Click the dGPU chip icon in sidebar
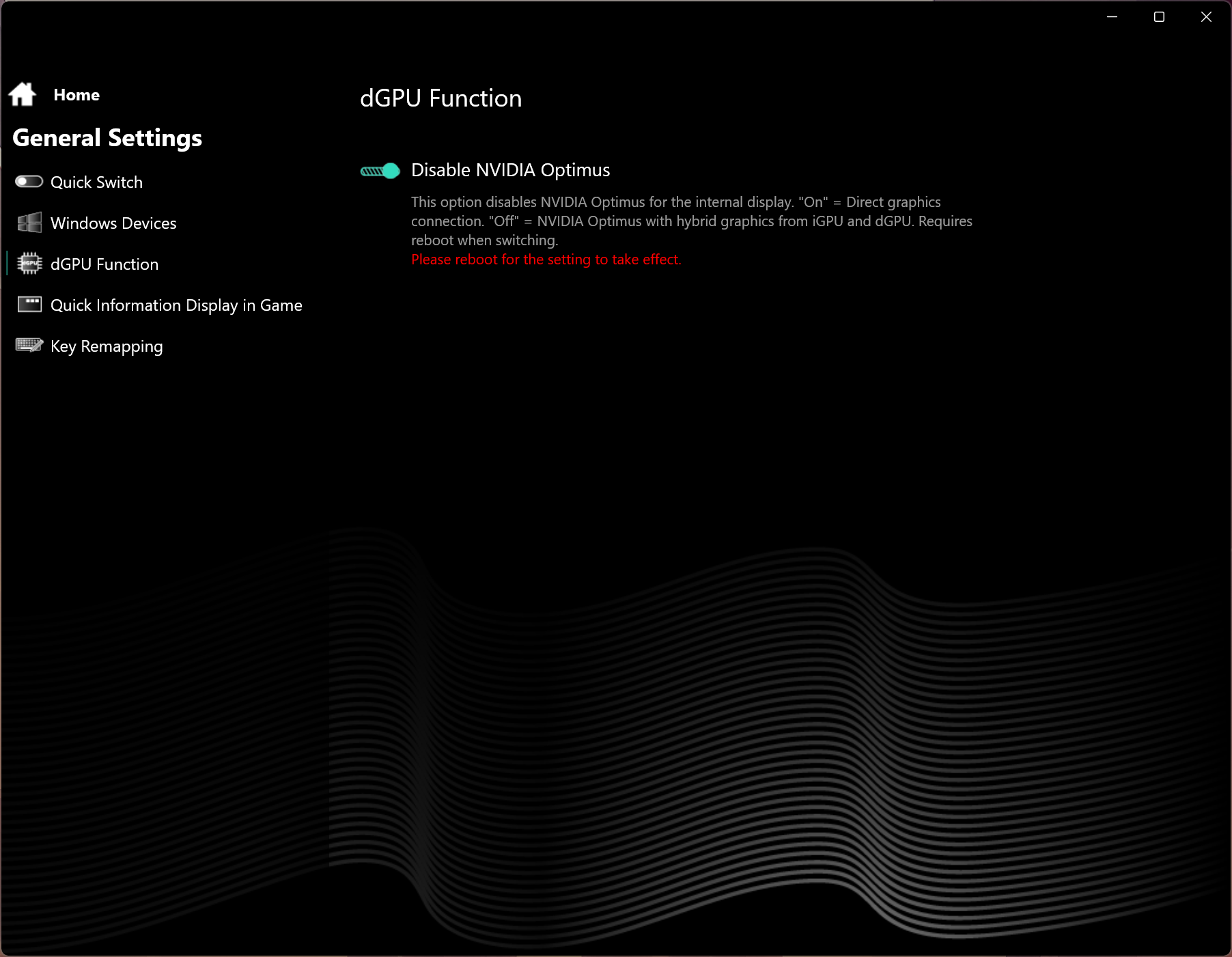1232x957 pixels. tap(29, 264)
